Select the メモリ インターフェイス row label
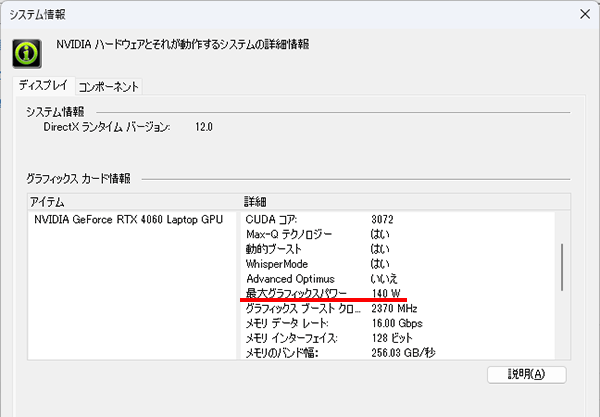The image size is (600, 417). click(292, 338)
